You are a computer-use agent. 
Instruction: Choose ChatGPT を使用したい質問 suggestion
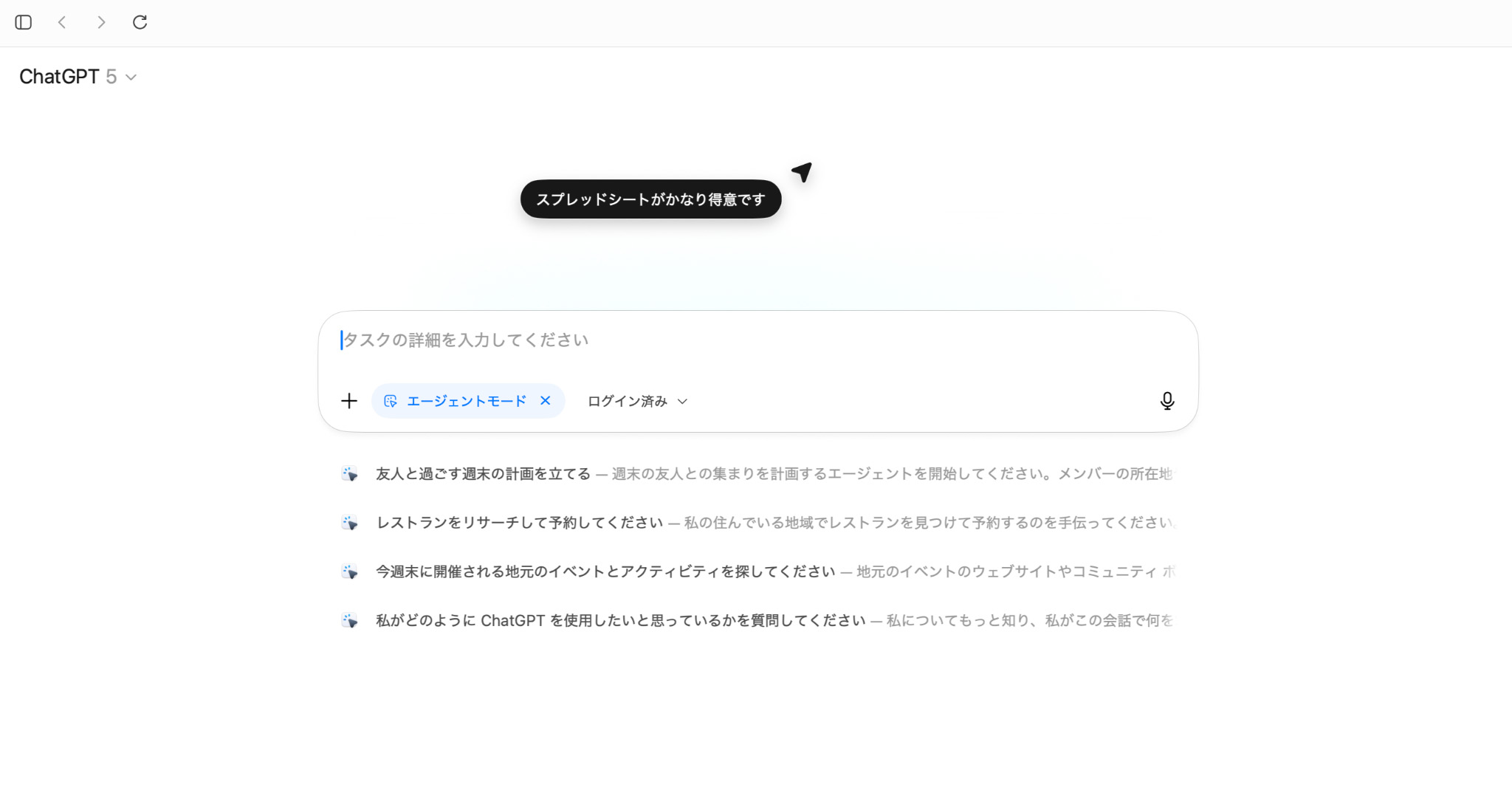(x=620, y=620)
